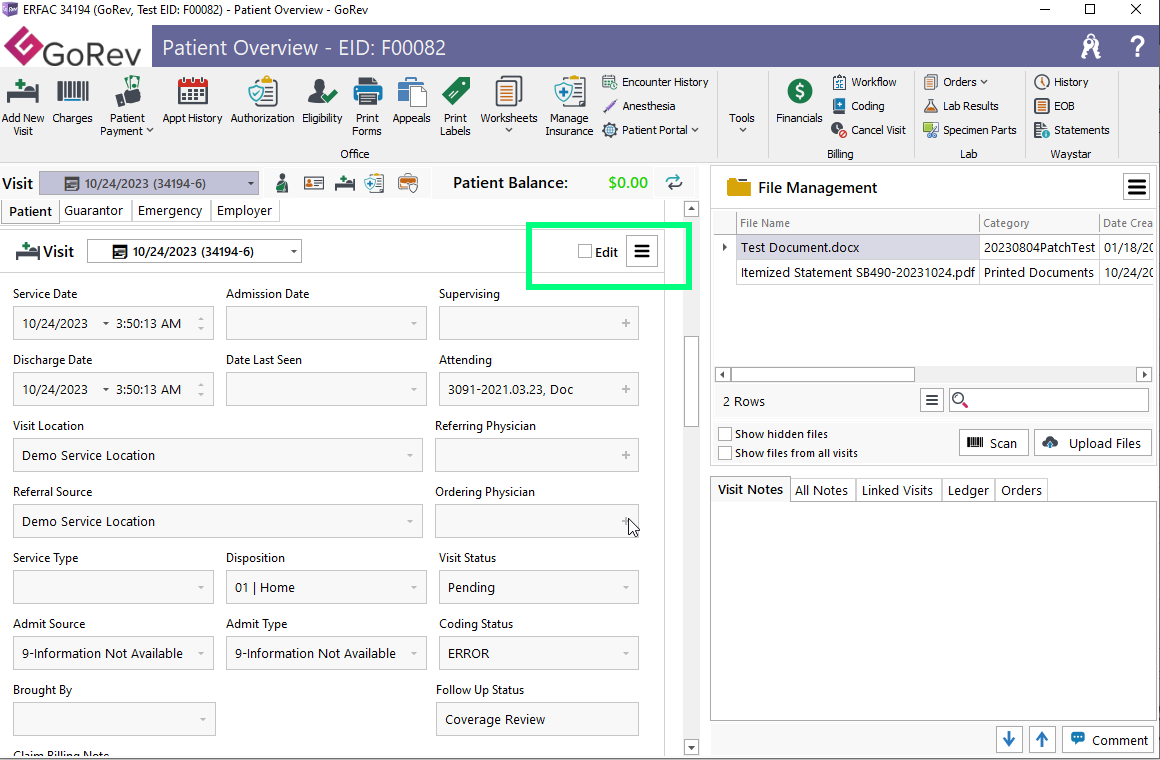
Task: Switch to the Emergency tab
Action: point(169,210)
